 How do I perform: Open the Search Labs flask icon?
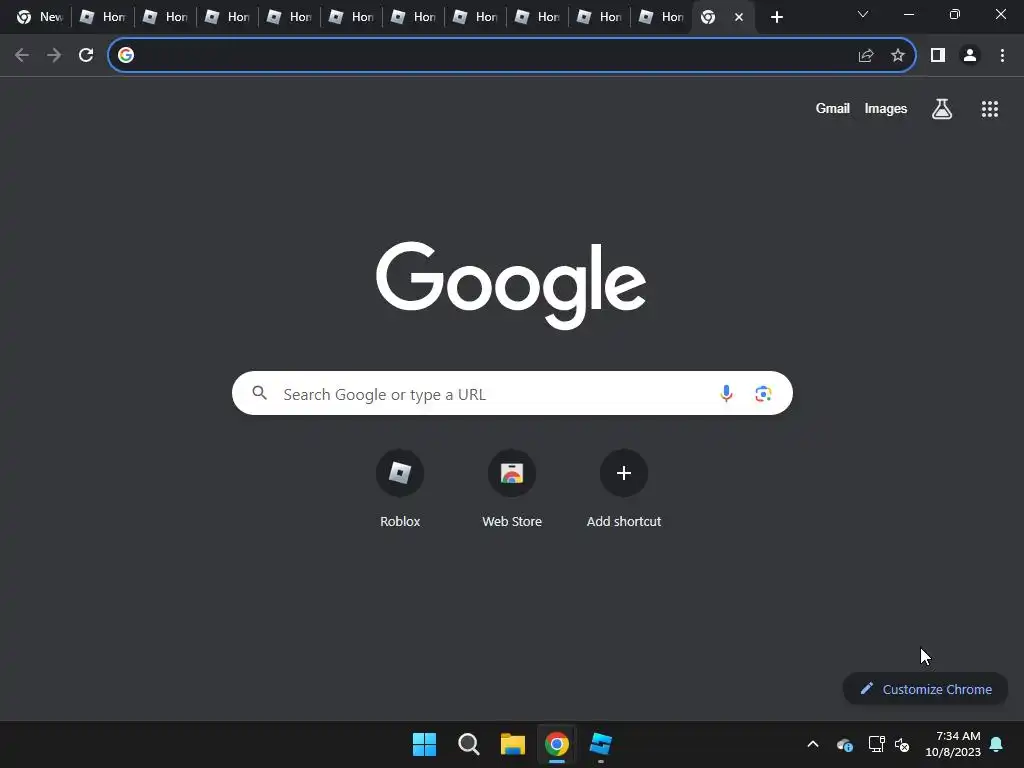coord(942,109)
